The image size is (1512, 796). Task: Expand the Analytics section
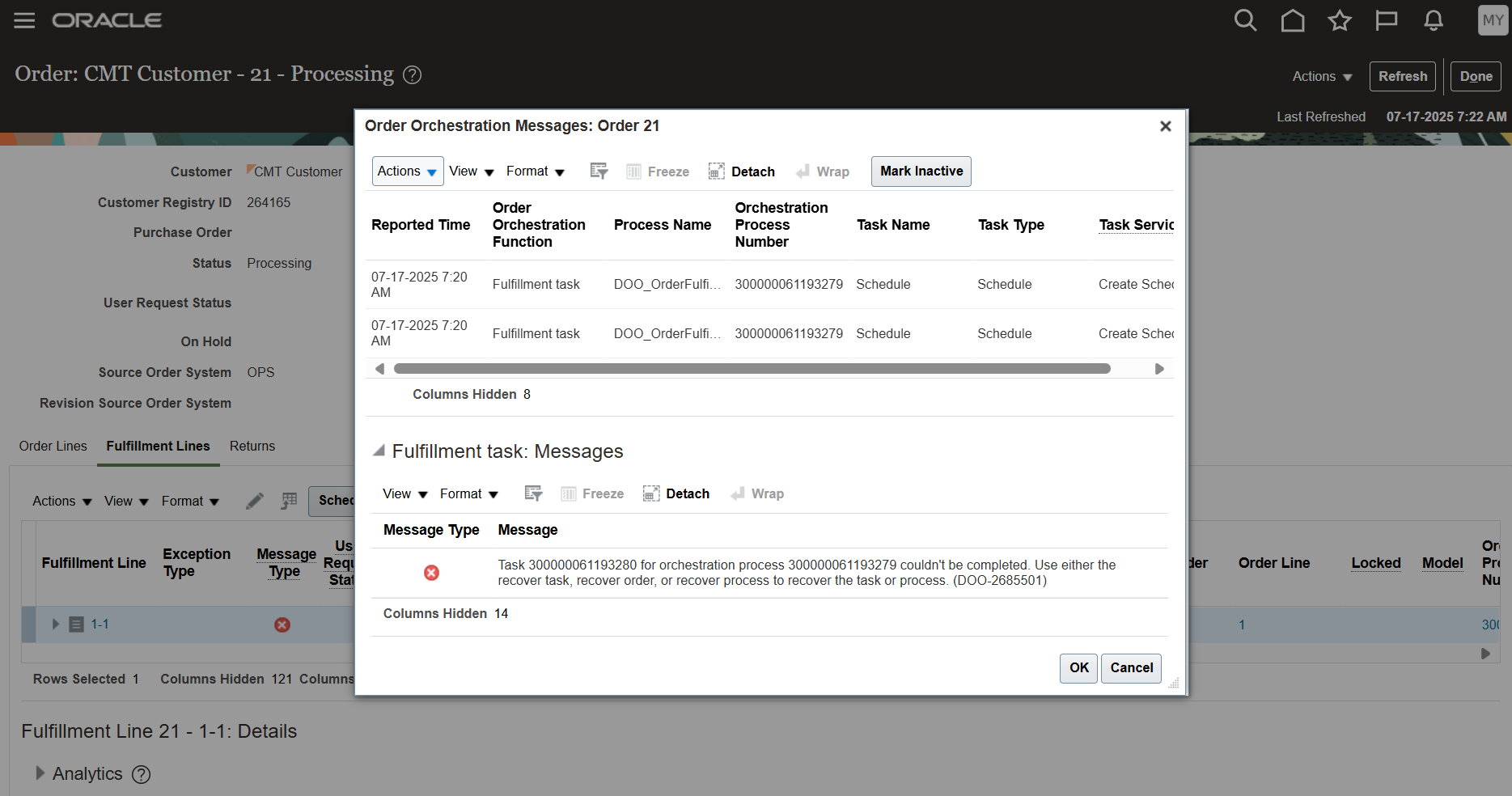point(40,773)
